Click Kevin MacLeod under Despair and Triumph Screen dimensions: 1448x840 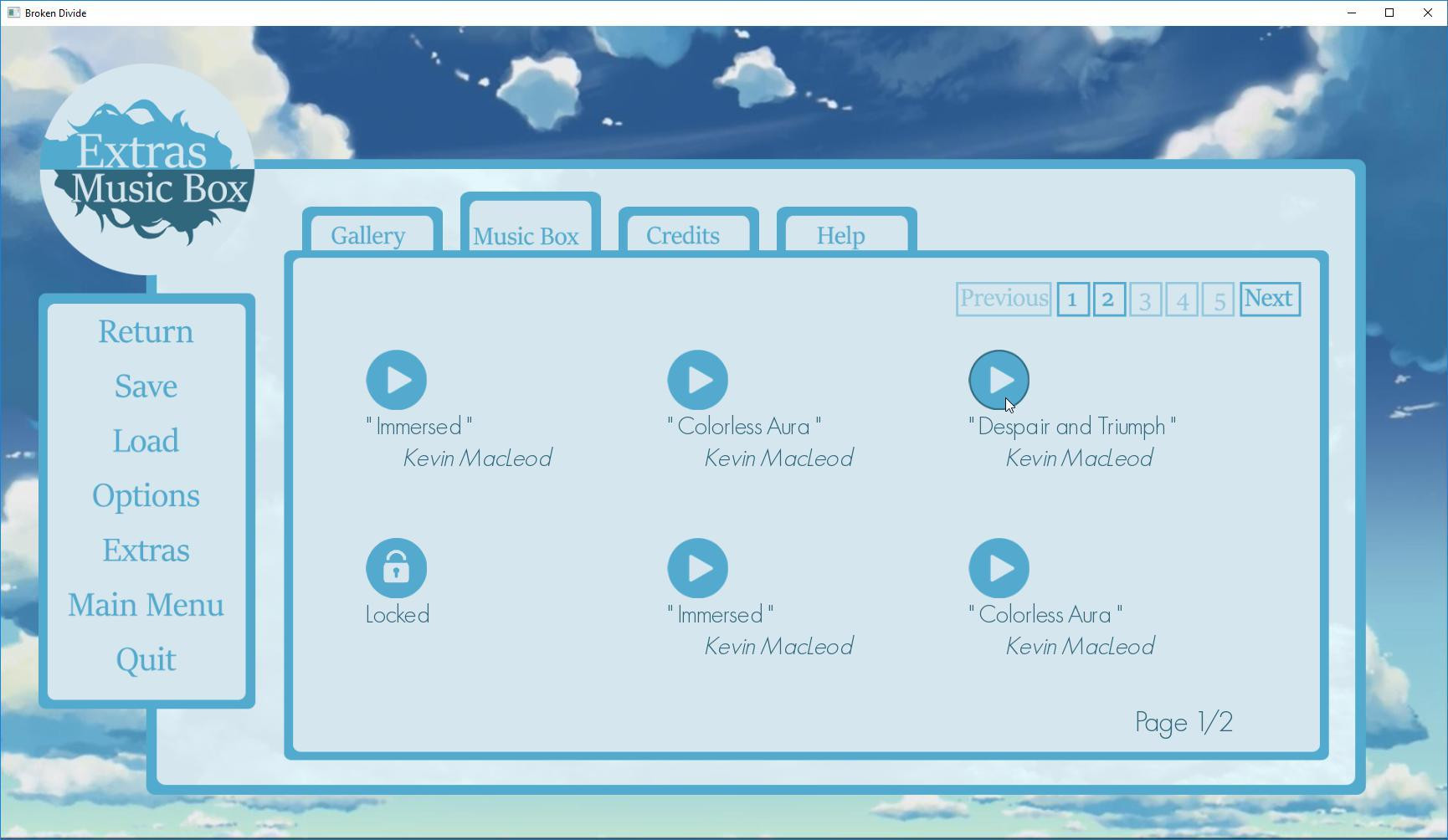point(1080,458)
